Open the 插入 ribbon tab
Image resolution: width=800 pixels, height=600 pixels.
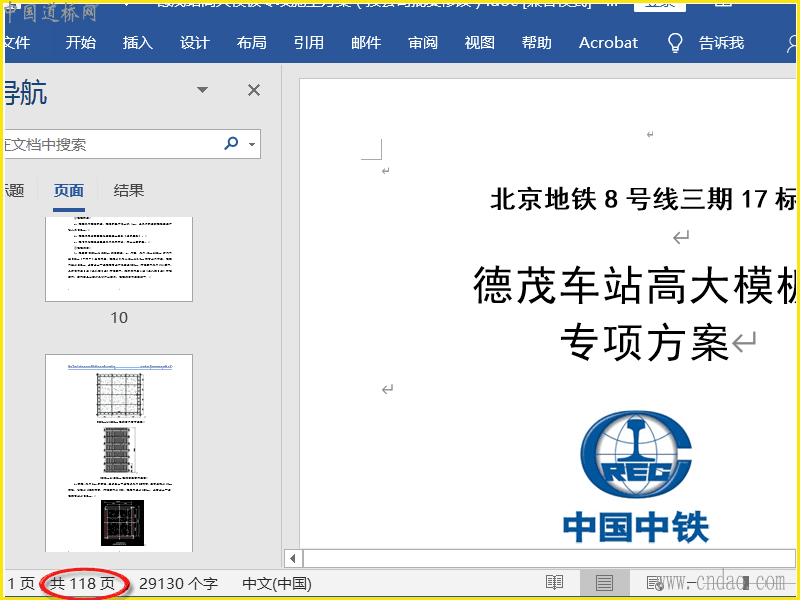pos(138,42)
